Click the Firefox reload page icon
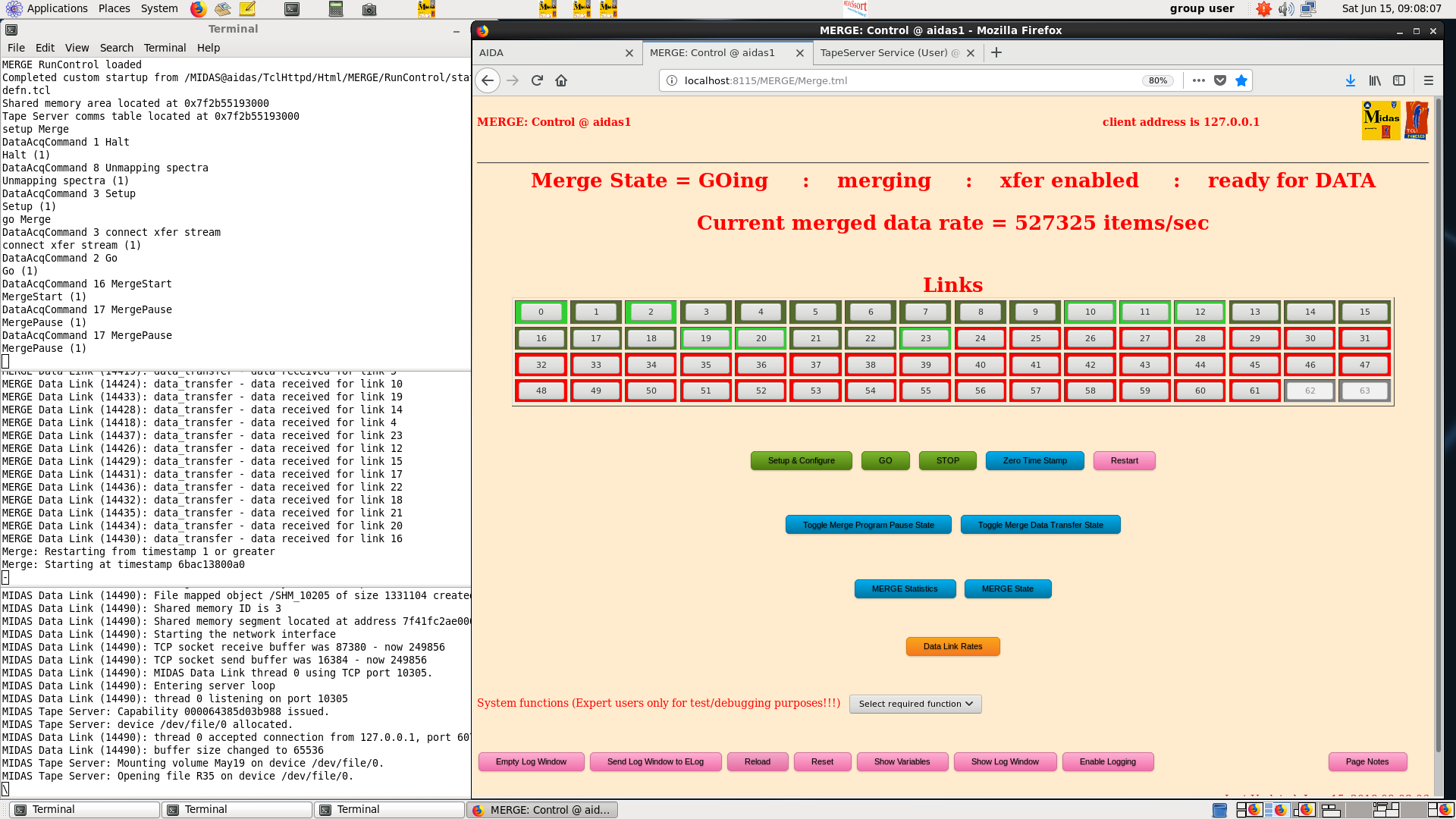The width and height of the screenshot is (1456, 819). point(537,80)
